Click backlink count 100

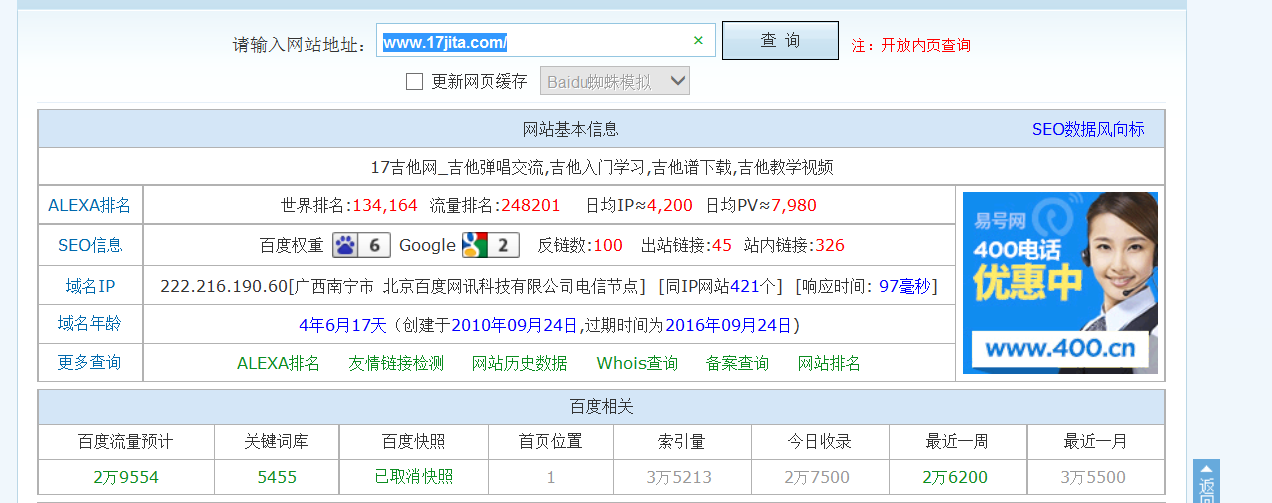pyautogui.click(x=608, y=245)
